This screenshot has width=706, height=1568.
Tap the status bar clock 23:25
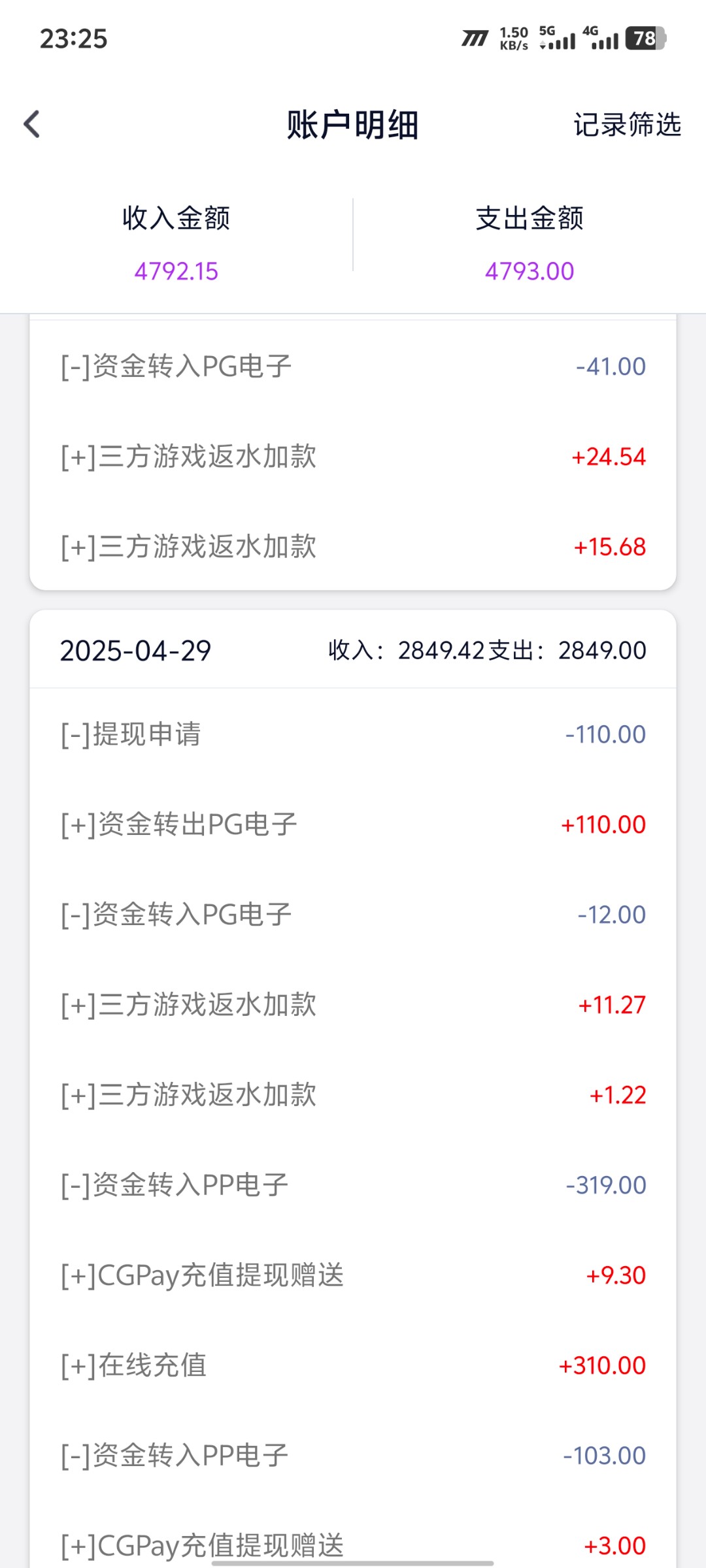click(73, 39)
